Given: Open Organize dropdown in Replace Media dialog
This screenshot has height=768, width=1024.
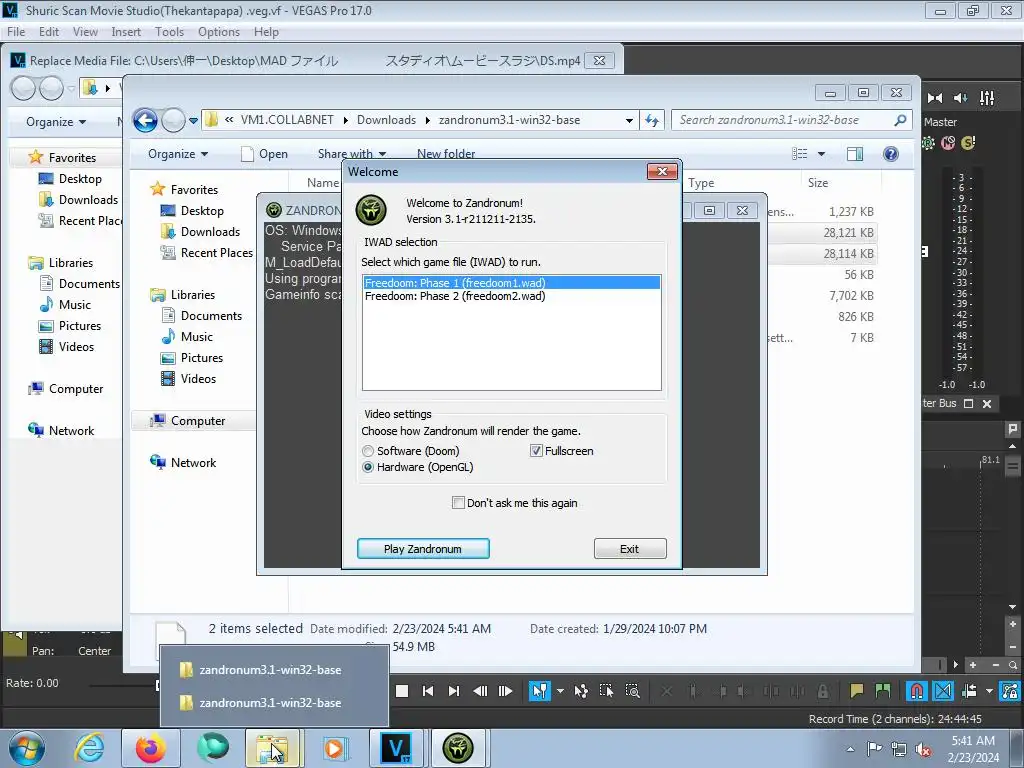Looking at the screenshot, I should coord(56,122).
